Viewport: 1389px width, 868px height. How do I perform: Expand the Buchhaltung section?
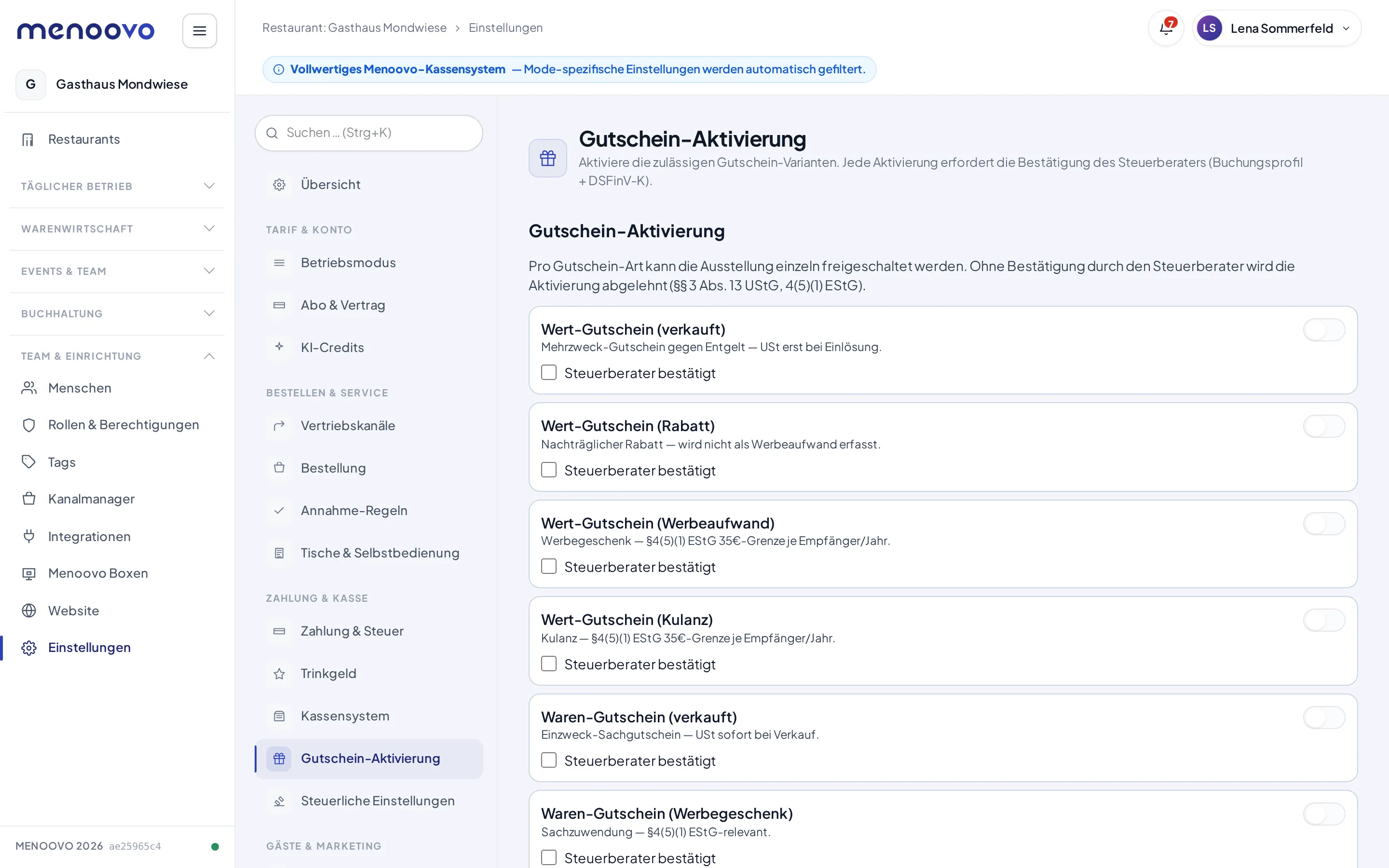(117, 313)
